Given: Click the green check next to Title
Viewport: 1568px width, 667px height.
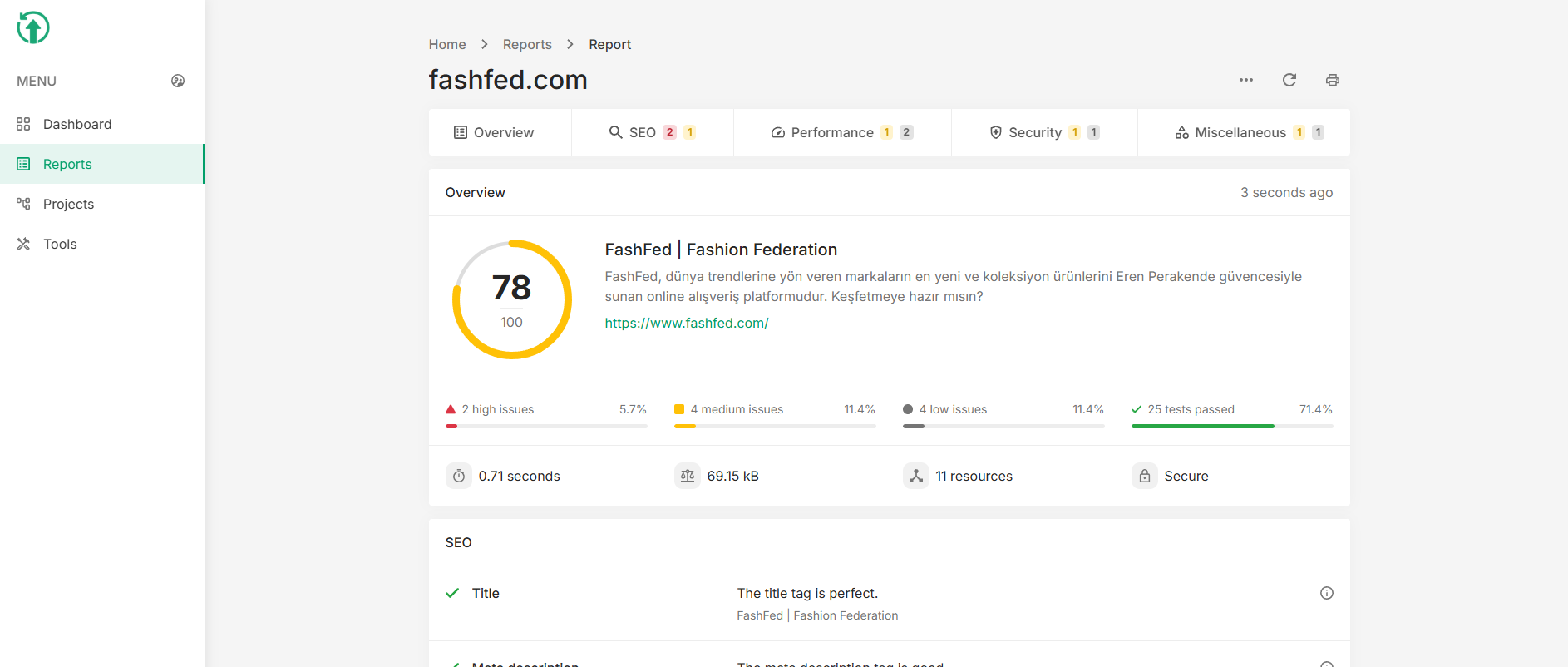Looking at the screenshot, I should (x=452, y=593).
